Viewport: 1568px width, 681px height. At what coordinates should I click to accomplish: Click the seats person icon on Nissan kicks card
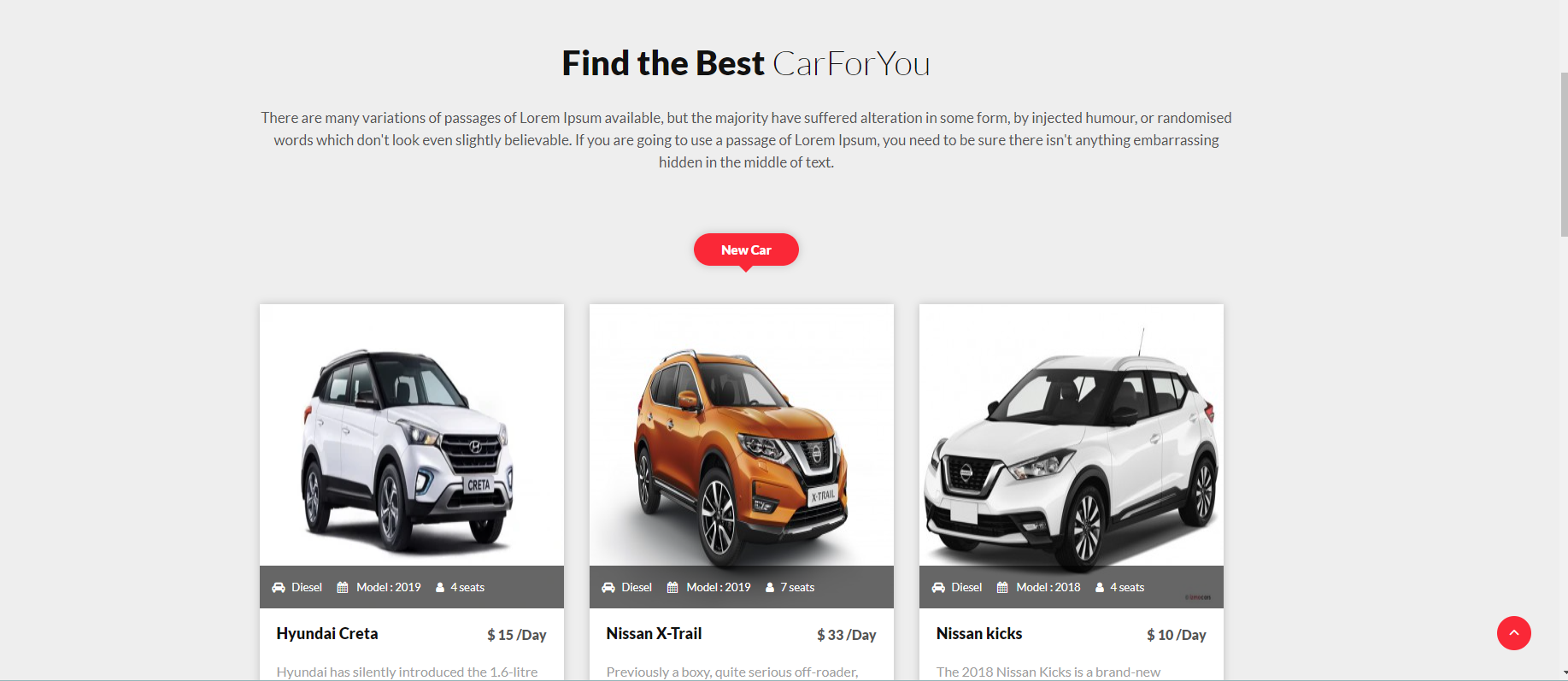tap(1100, 588)
